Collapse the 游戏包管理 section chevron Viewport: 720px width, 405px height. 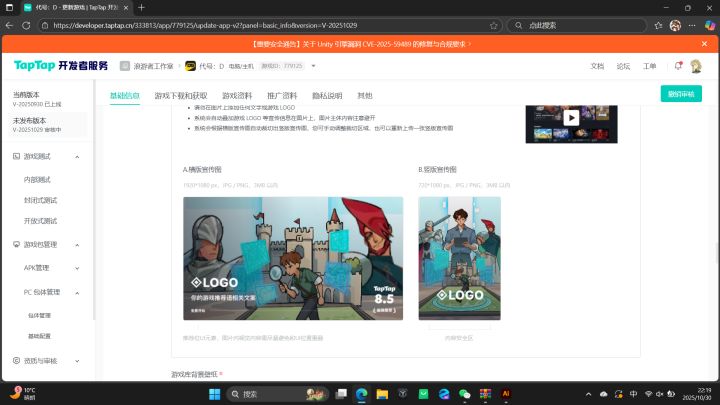(x=77, y=245)
